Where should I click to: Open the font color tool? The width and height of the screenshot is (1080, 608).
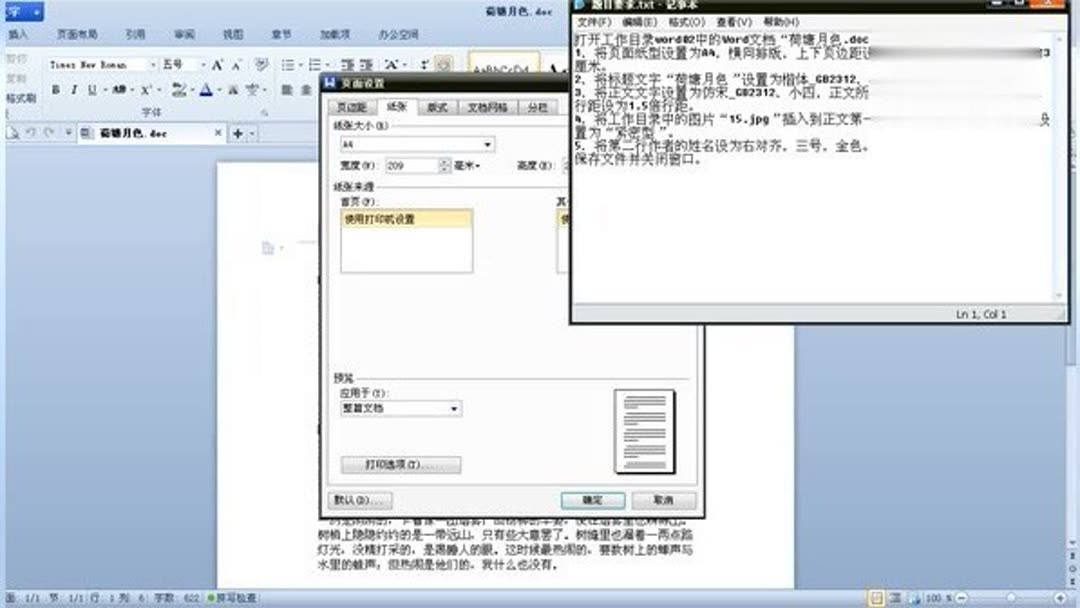pyautogui.click(x=206, y=89)
